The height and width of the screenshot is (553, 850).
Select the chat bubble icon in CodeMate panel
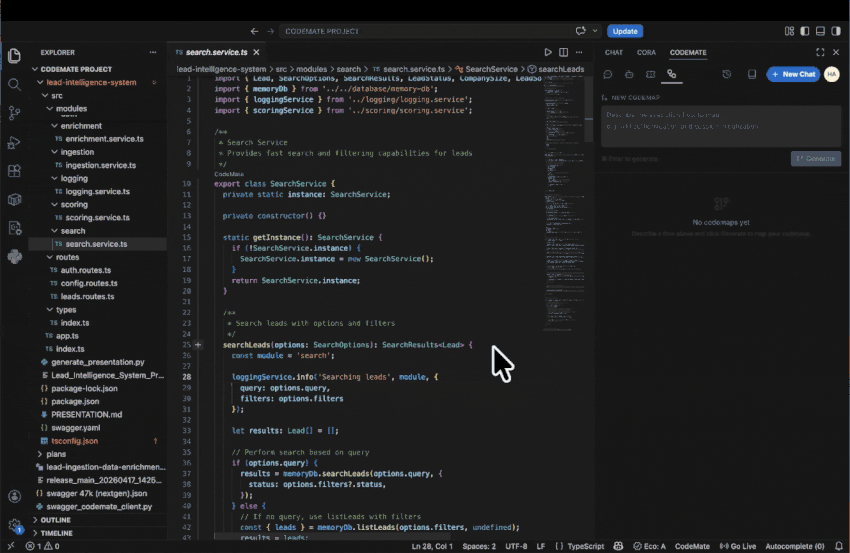click(x=608, y=74)
